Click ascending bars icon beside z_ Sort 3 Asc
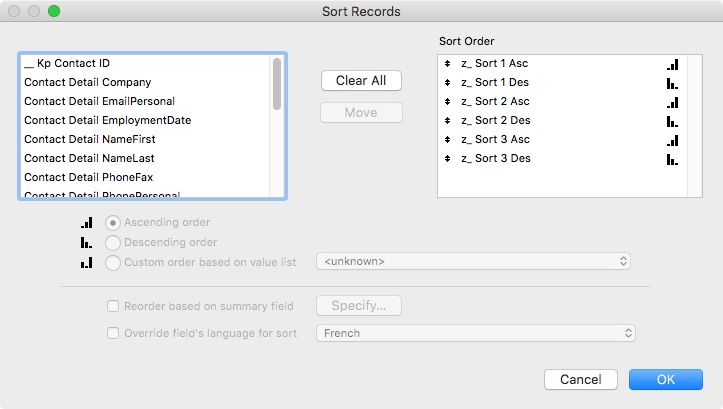This screenshot has height=409, width=723. pyautogui.click(x=672, y=140)
